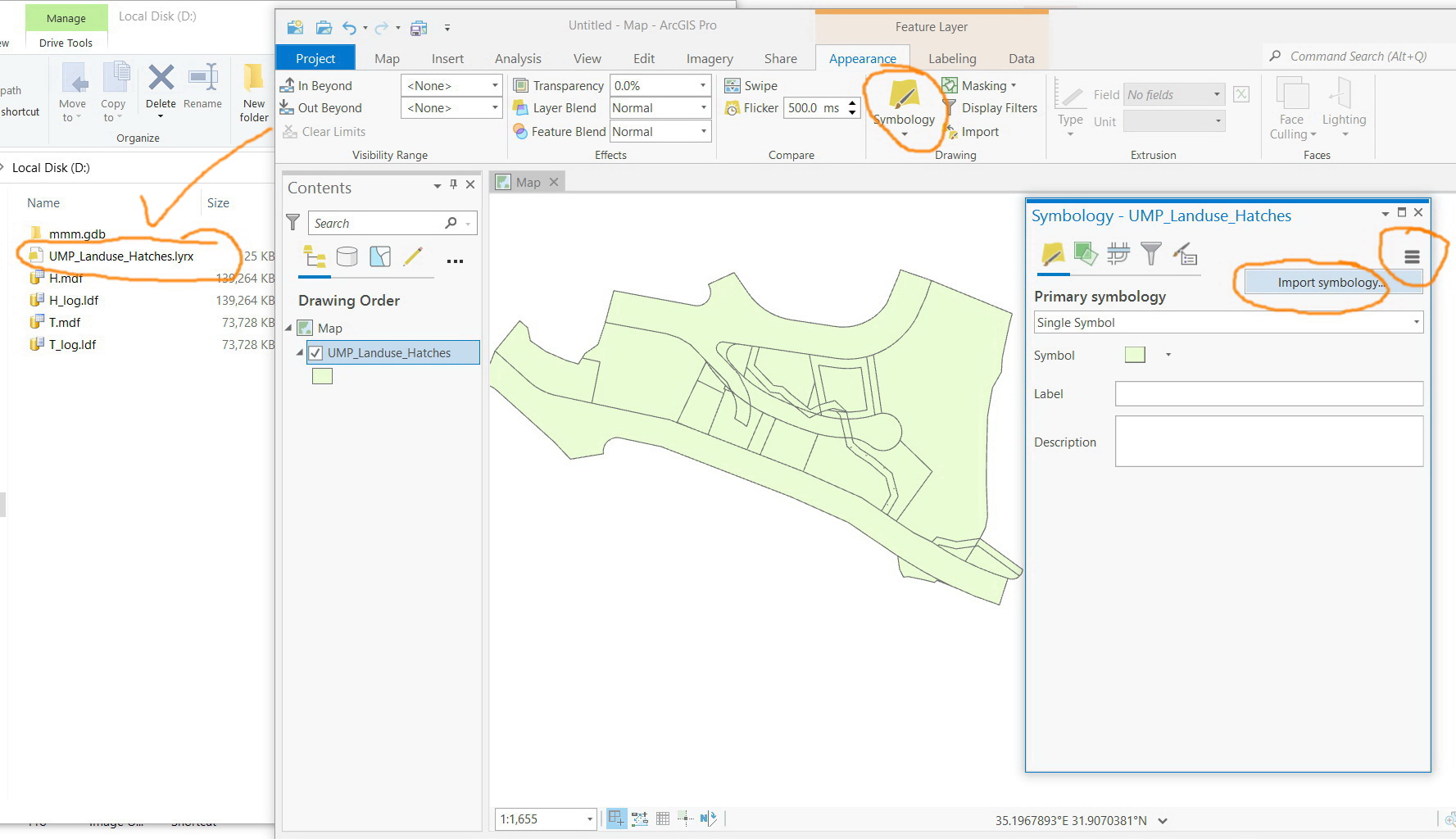Image resolution: width=1456 pixels, height=839 pixels.
Task: Switch Contents panel to List By Data Source
Action: [347, 256]
